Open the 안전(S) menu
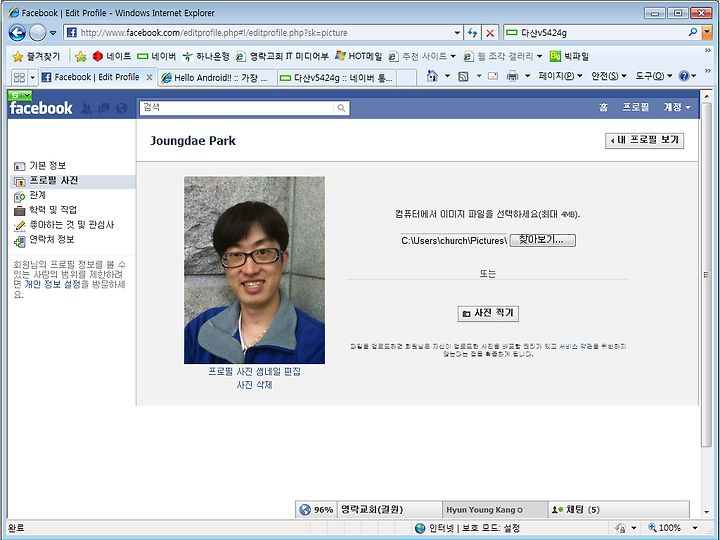 point(608,76)
